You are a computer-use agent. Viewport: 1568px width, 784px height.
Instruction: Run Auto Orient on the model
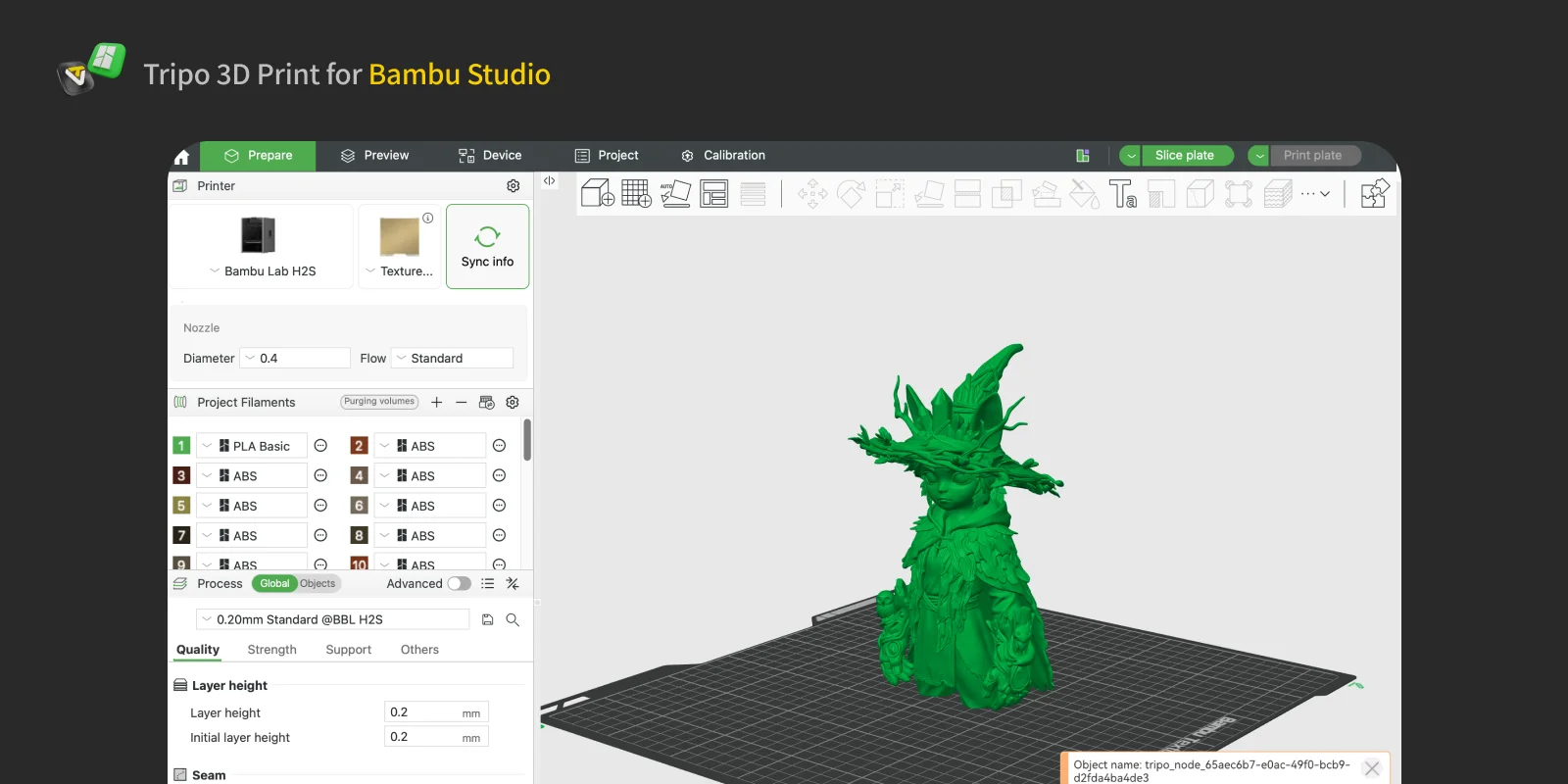click(675, 193)
